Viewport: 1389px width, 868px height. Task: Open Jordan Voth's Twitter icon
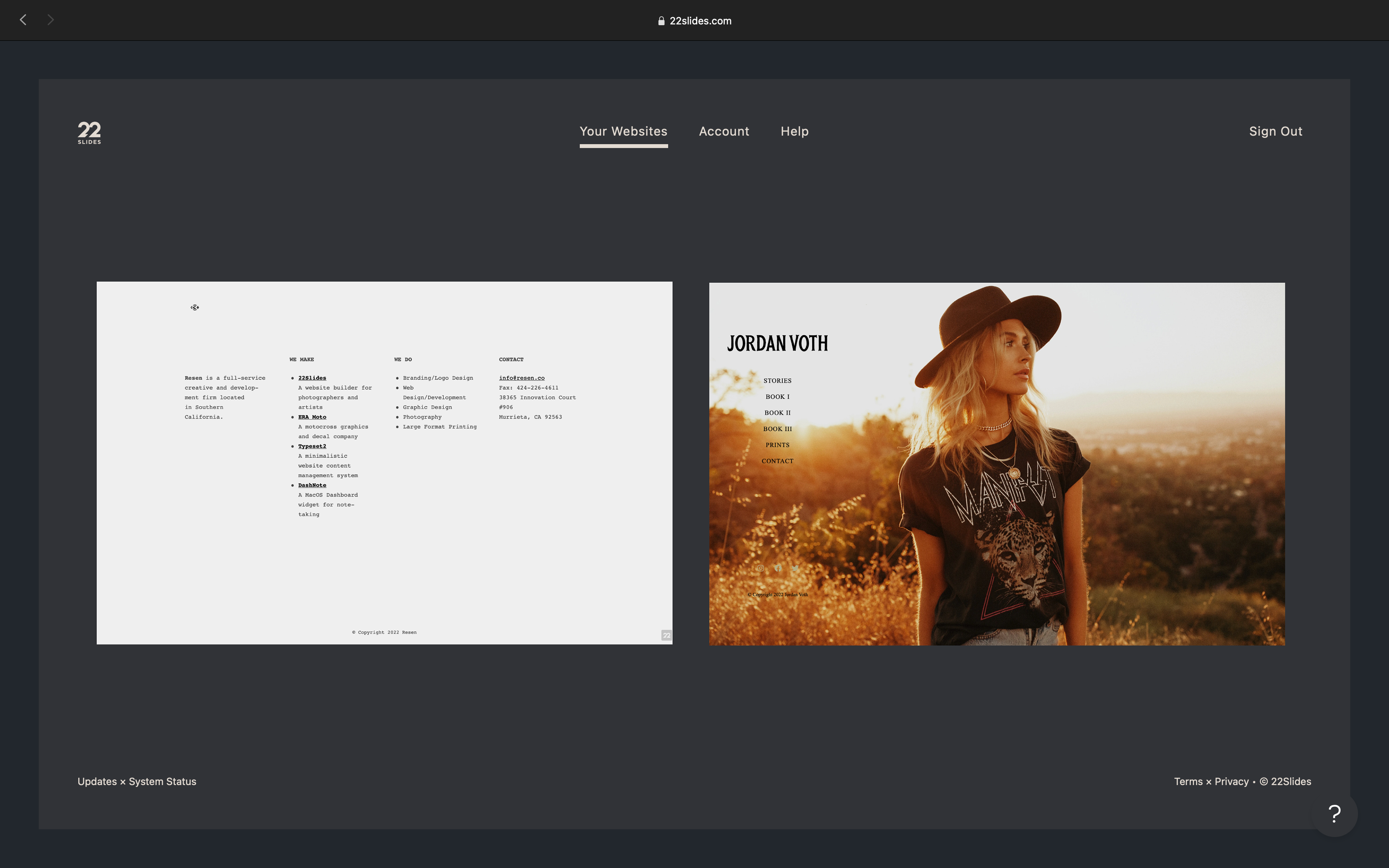pyautogui.click(x=795, y=568)
